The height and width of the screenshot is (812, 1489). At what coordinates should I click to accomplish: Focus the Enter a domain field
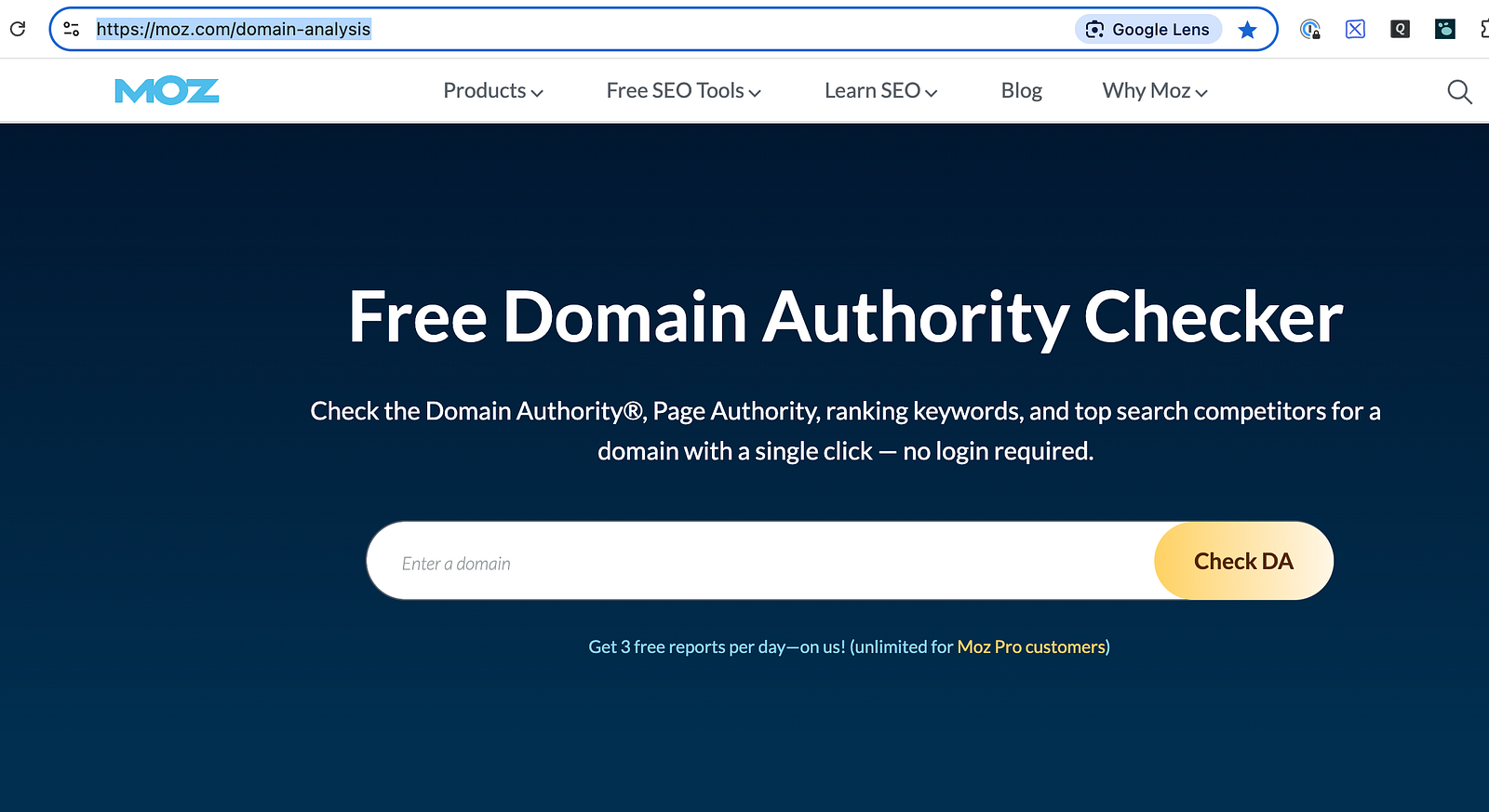click(x=761, y=561)
